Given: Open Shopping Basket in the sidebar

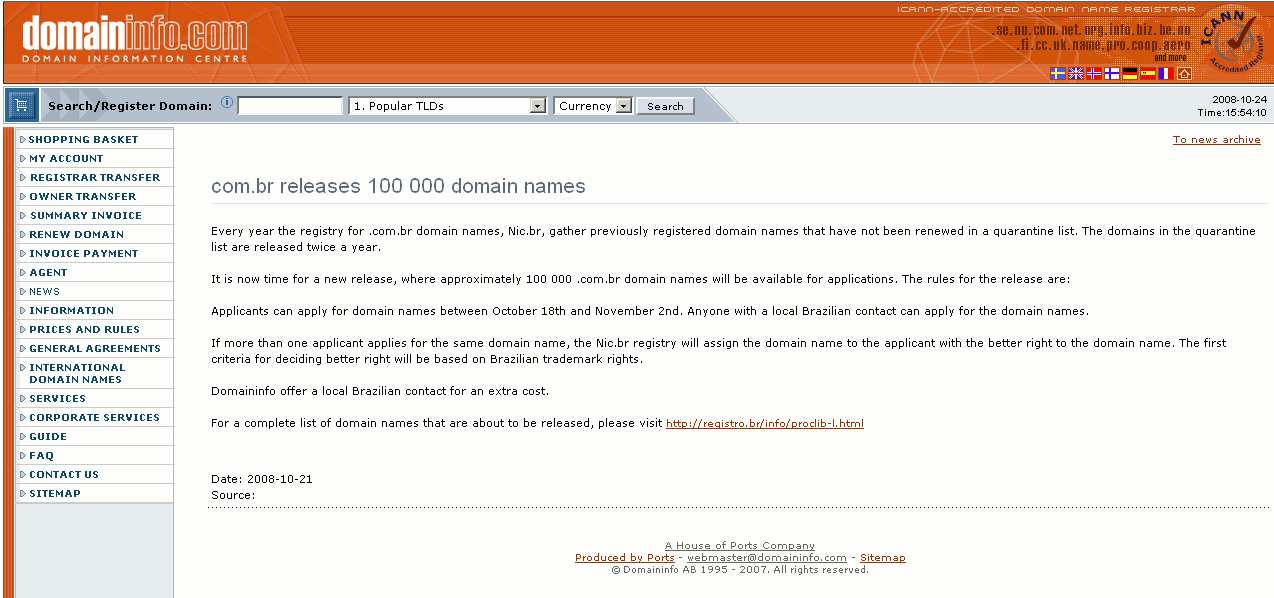Looking at the screenshot, I should (x=83, y=140).
